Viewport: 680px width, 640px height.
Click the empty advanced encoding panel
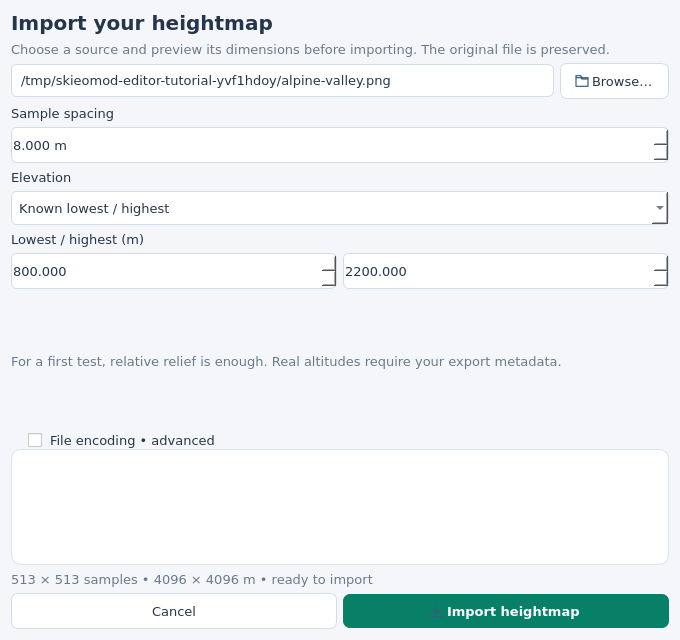coord(340,507)
